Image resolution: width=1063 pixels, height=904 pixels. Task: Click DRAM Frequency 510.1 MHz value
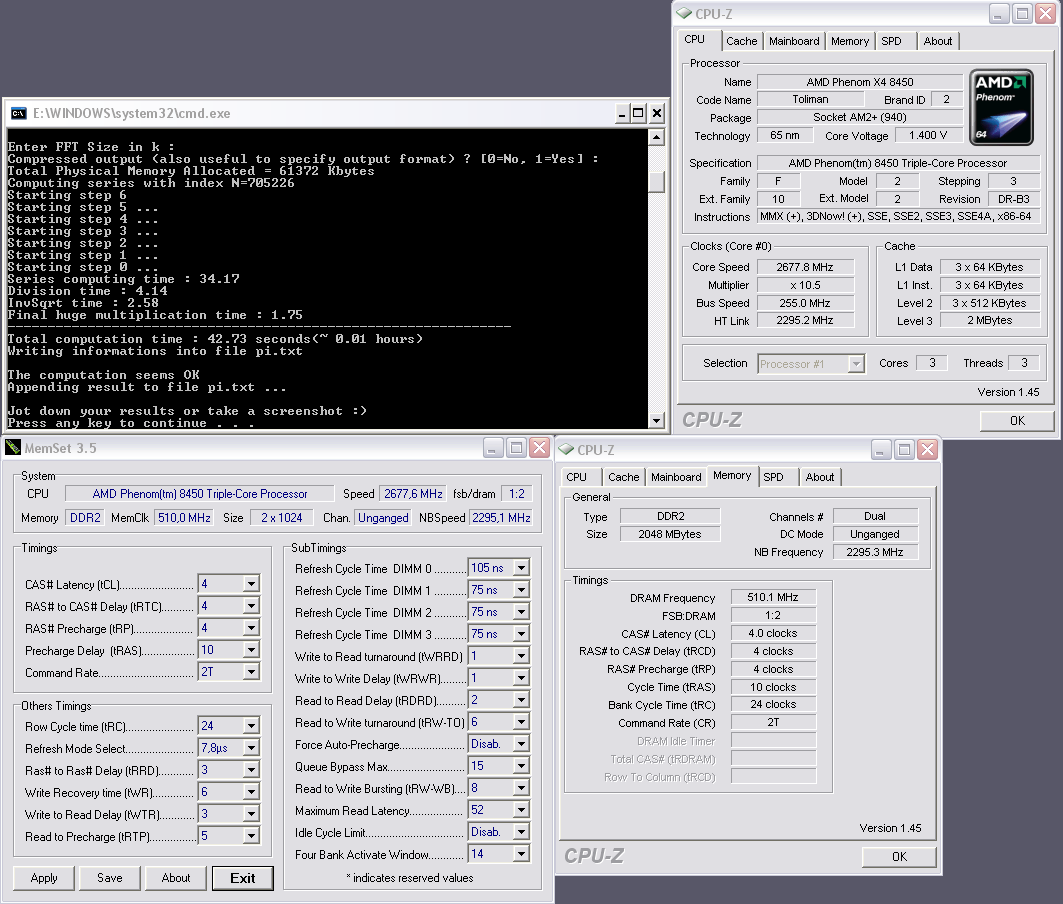(773, 597)
